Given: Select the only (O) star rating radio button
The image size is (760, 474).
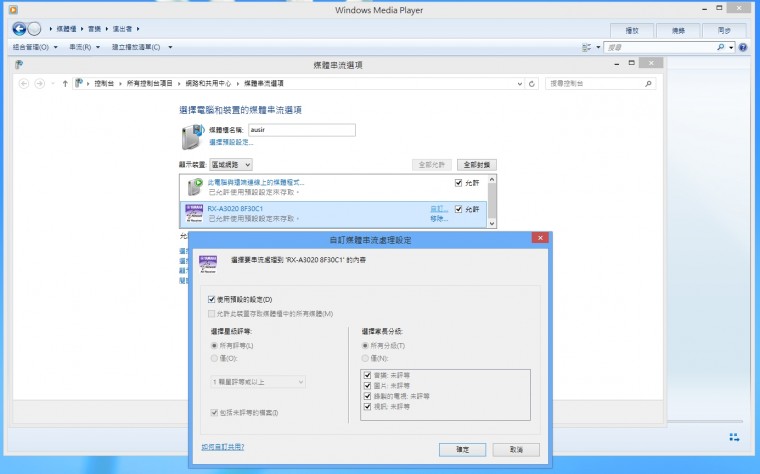Looking at the screenshot, I should click(x=214, y=358).
